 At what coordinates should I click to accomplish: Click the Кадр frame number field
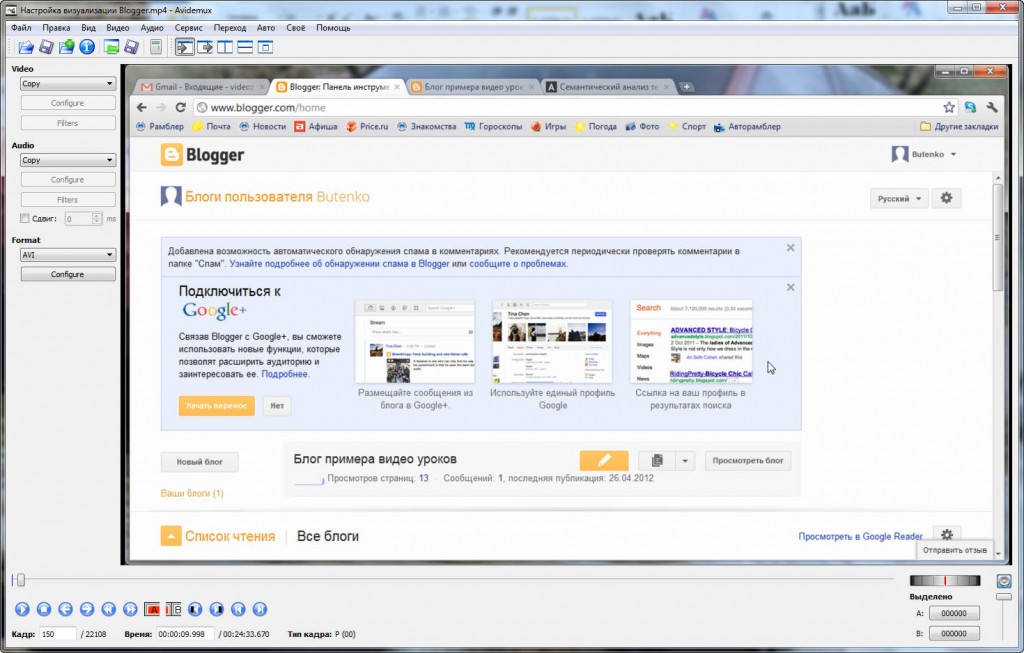point(57,633)
